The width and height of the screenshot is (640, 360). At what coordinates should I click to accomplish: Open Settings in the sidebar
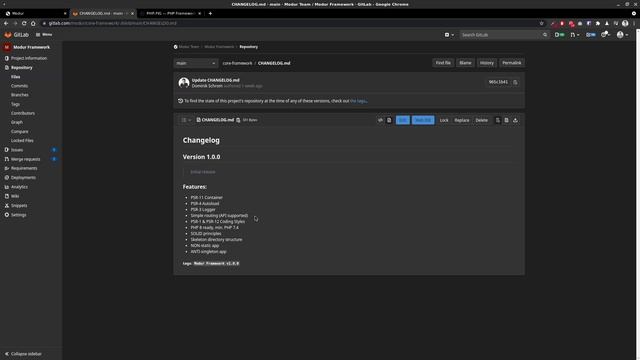point(15,215)
